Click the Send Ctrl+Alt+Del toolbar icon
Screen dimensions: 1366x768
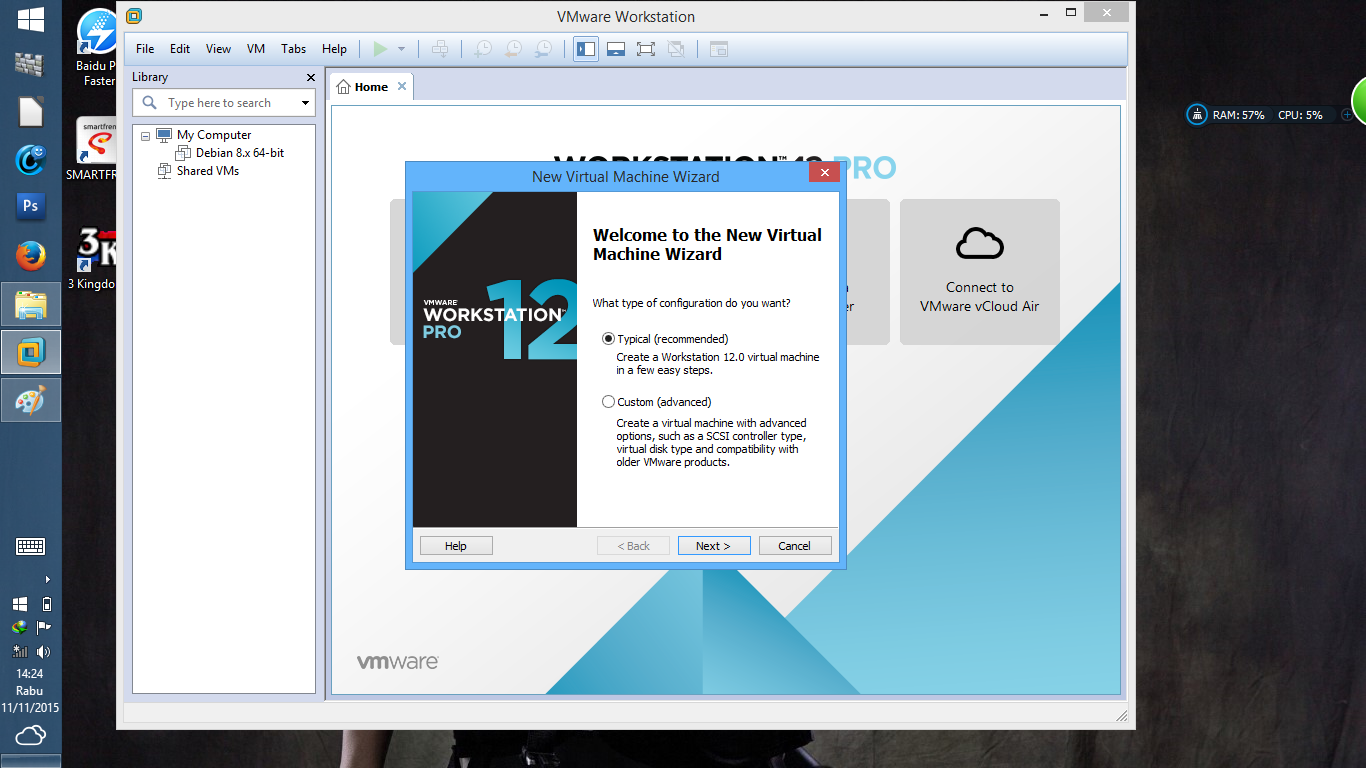pyautogui.click(x=440, y=48)
